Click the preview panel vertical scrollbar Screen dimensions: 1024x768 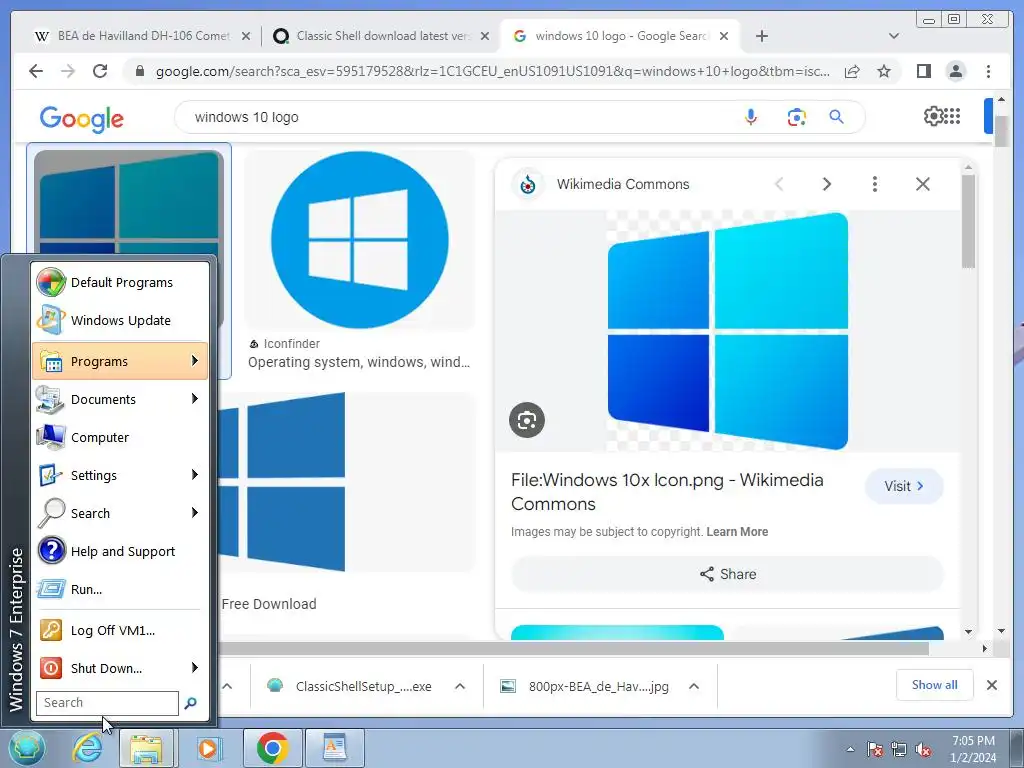968,221
